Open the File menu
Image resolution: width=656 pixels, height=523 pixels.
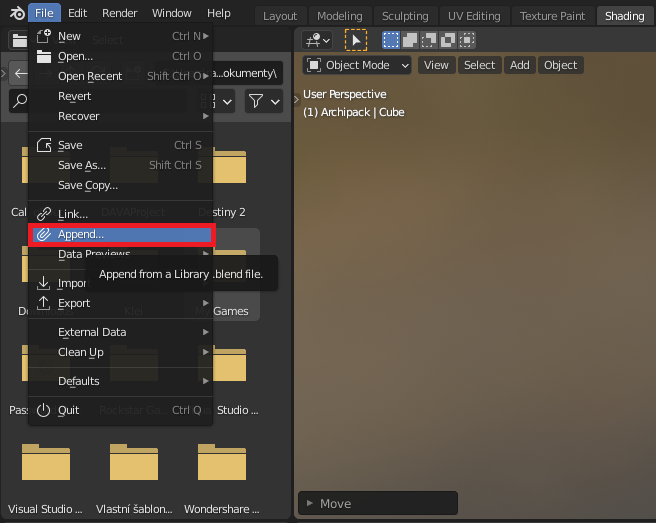click(x=44, y=13)
